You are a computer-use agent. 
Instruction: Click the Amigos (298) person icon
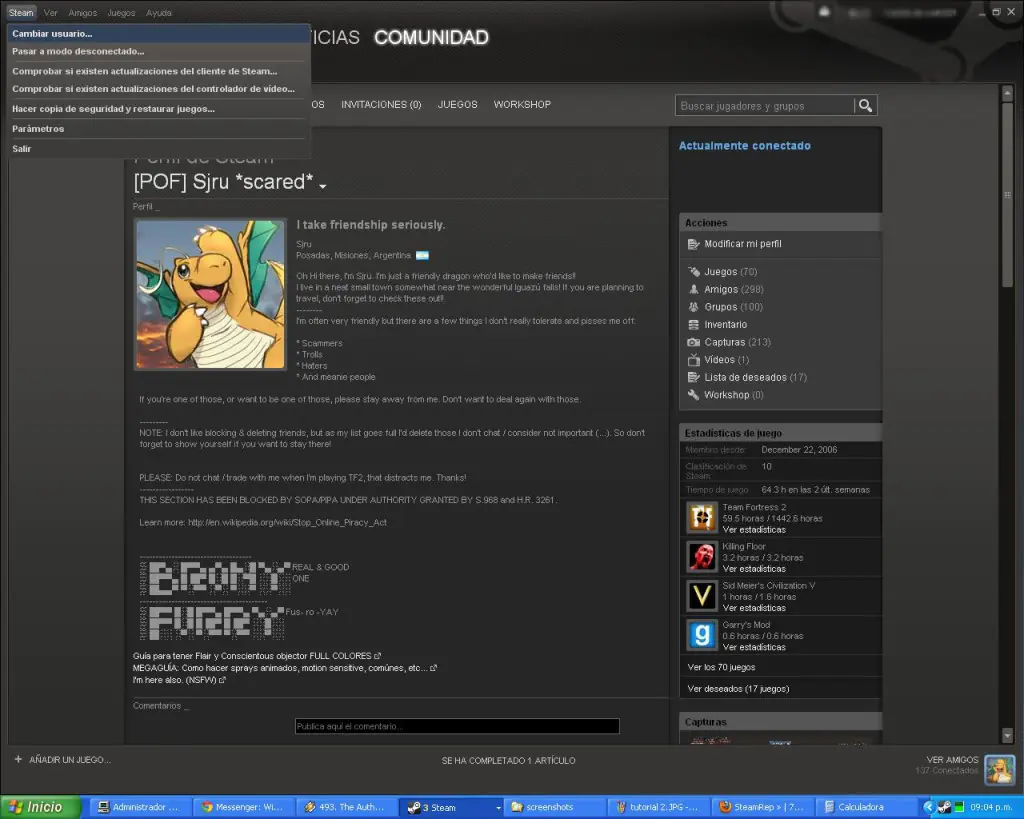tap(694, 289)
